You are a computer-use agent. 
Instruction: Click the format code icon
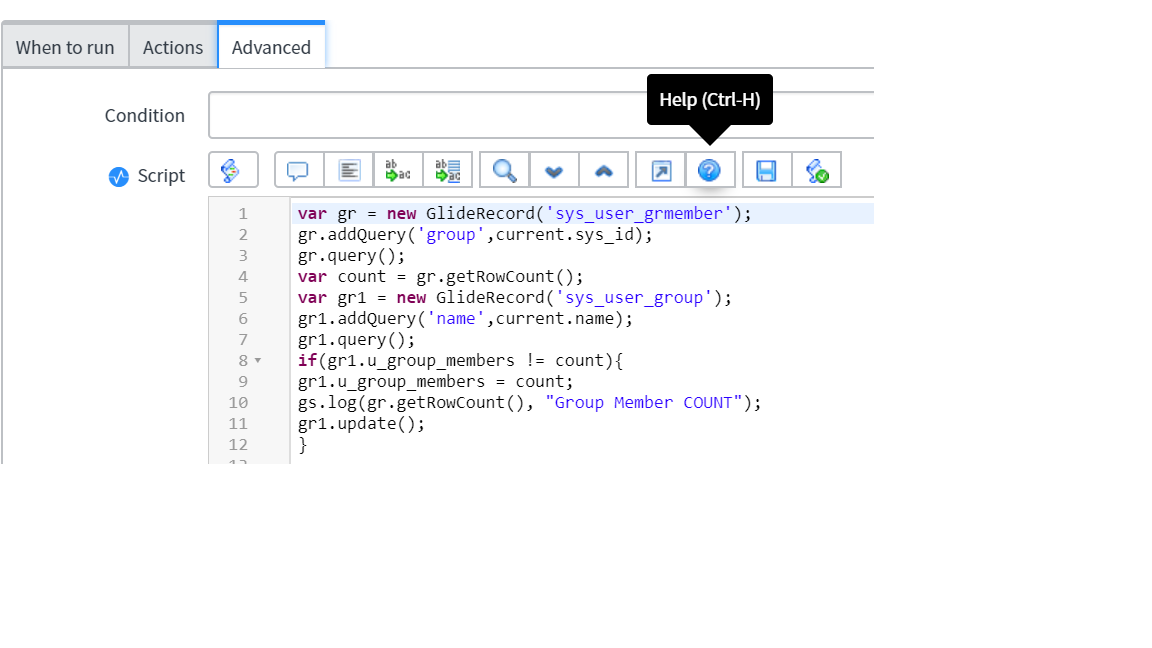point(348,170)
